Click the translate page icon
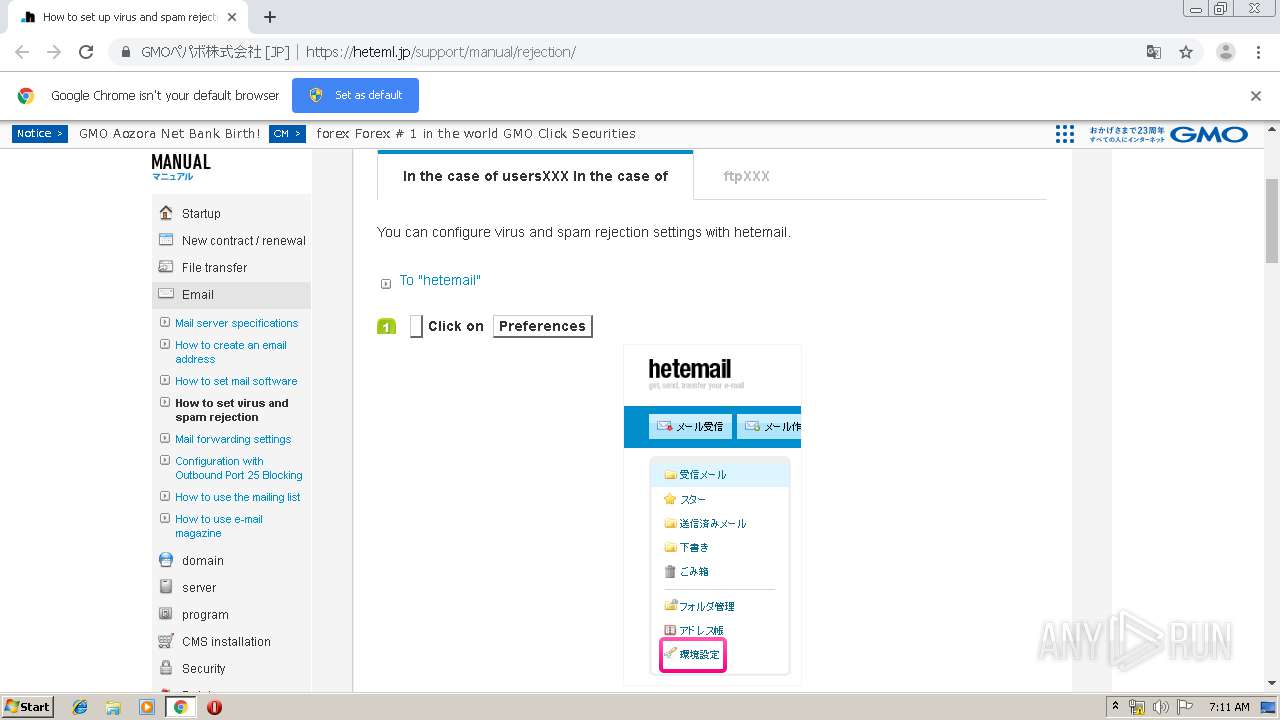This screenshot has height=720, width=1280. click(1153, 52)
